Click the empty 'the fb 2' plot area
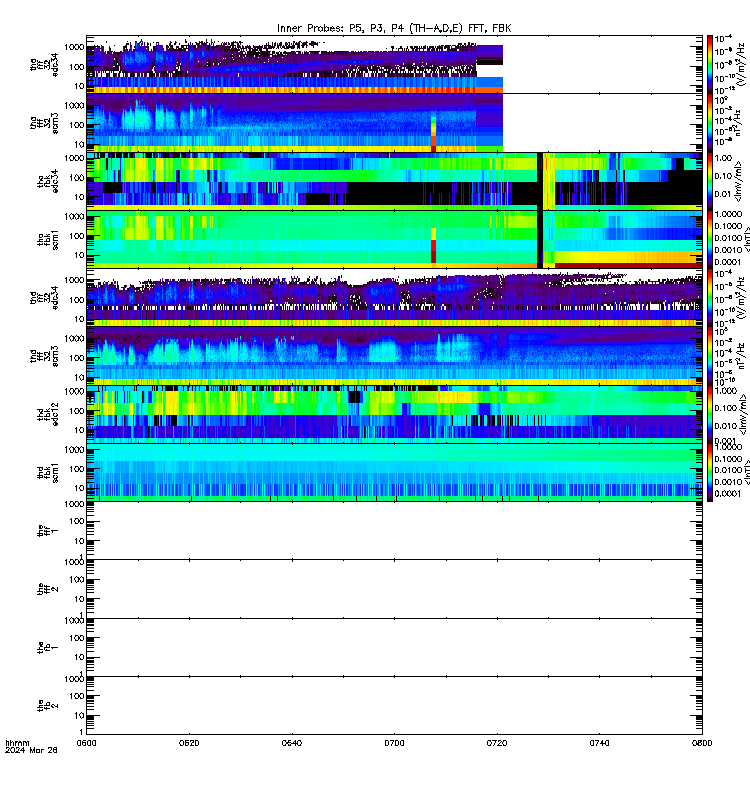750x800 pixels. click(x=394, y=706)
